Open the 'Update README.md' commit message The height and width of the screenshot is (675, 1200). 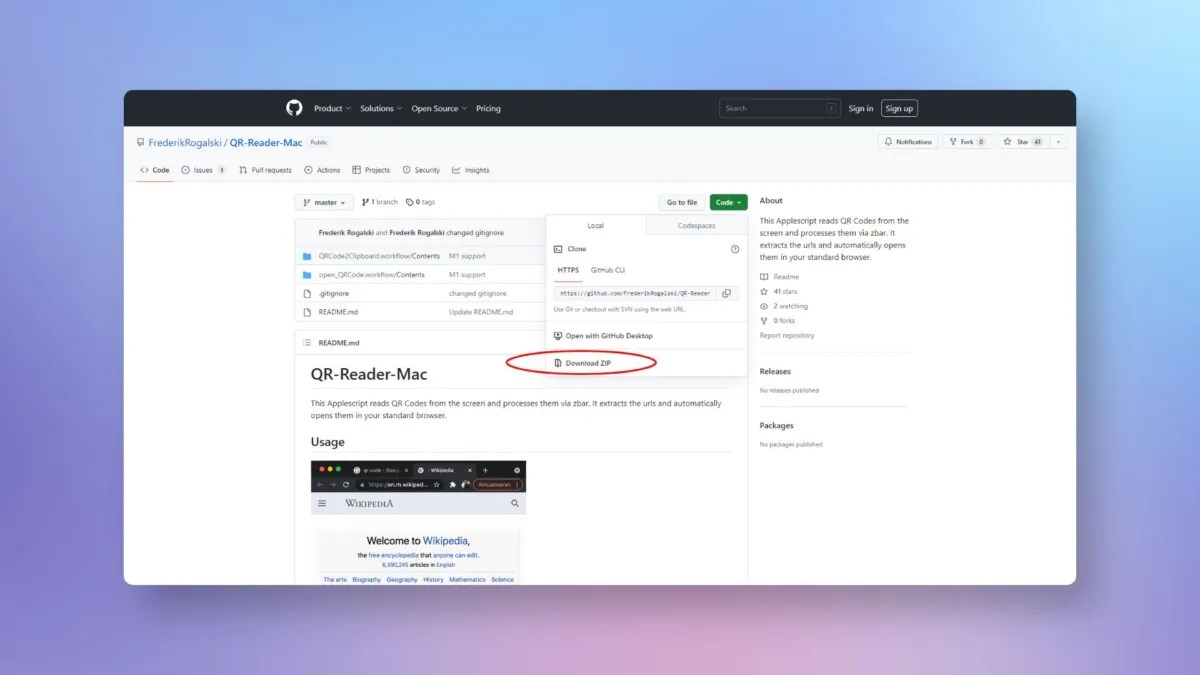[481, 312]
